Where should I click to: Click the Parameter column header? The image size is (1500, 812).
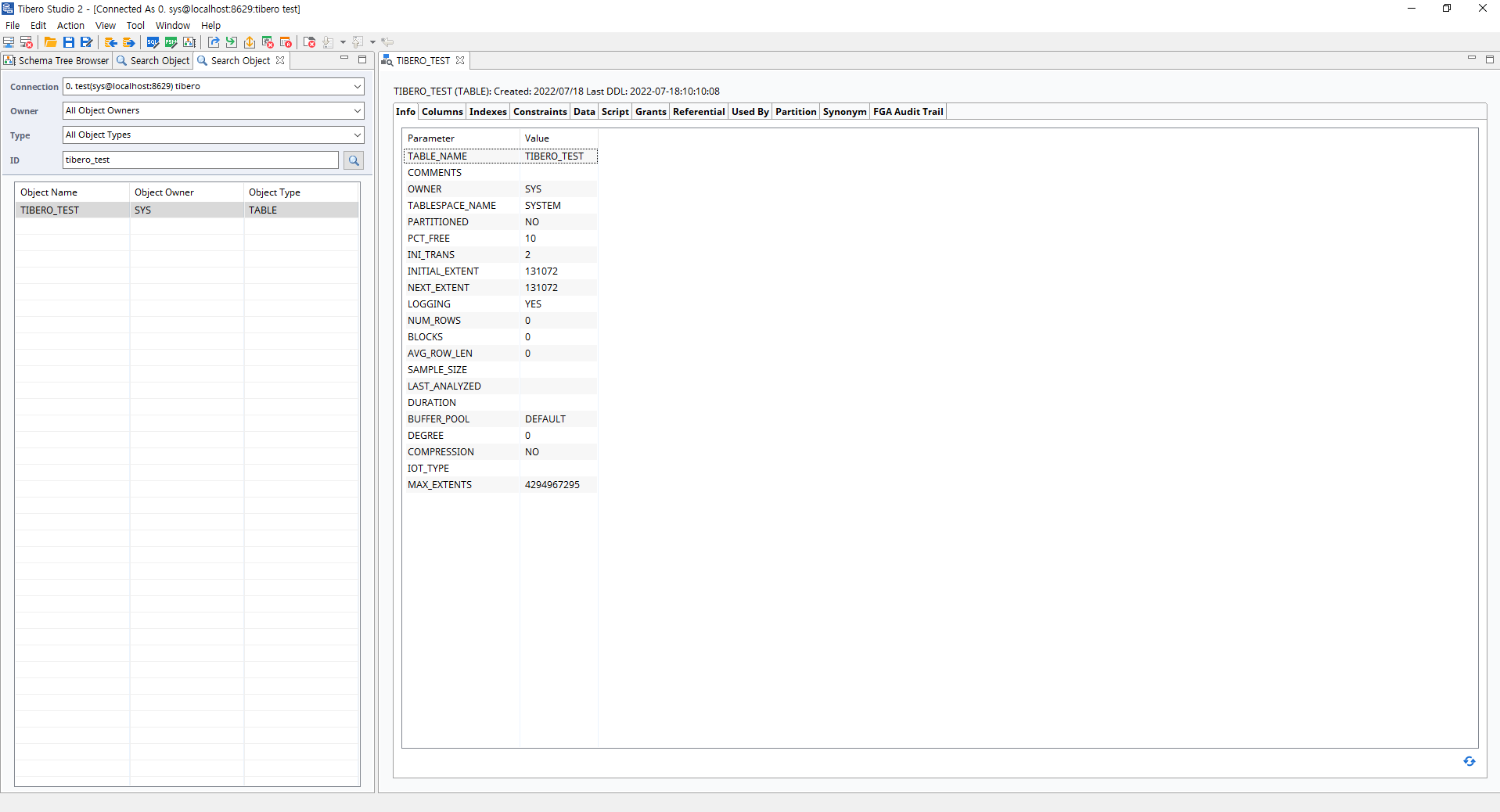click(x=462, y=138)
